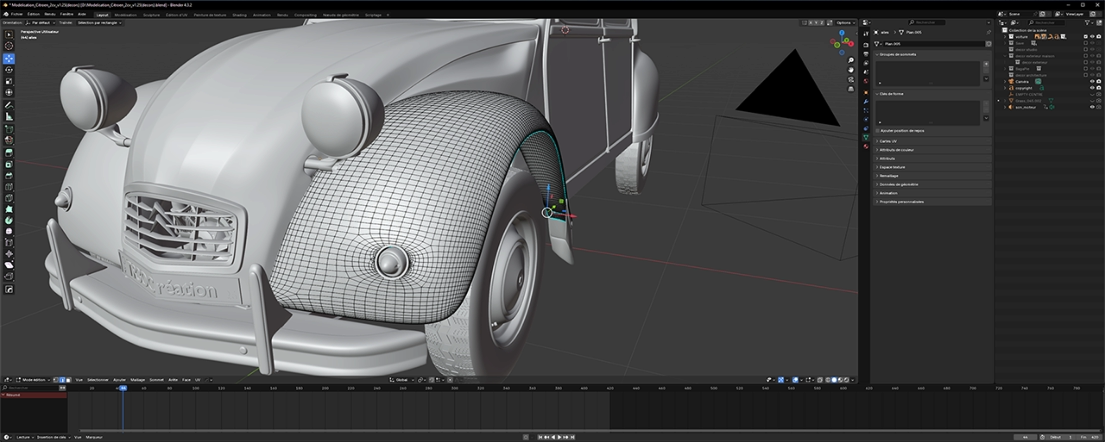Click the play animation button in timeline
This screenshot has height=442, width=1105.
(x=561, y=437)
